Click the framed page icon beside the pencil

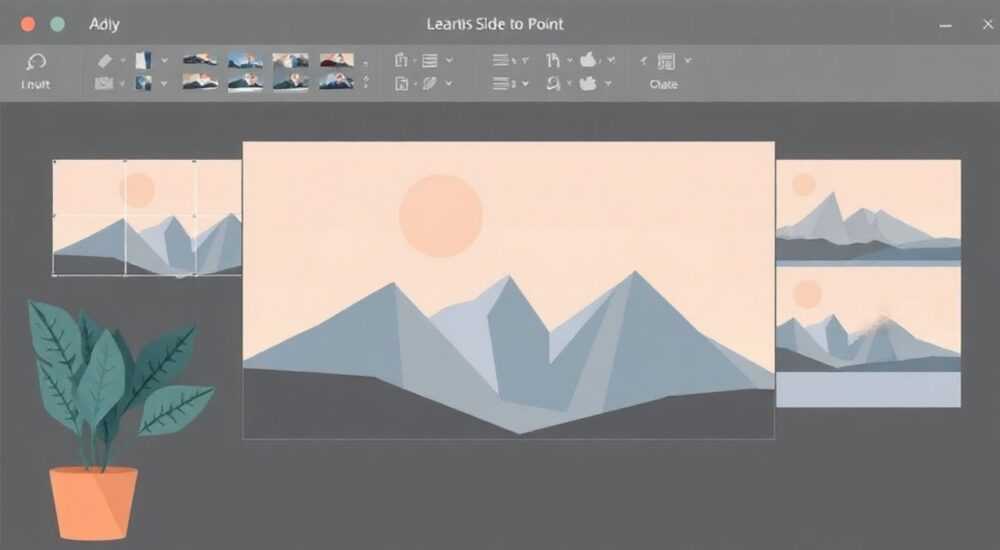[x=402, y=84]
